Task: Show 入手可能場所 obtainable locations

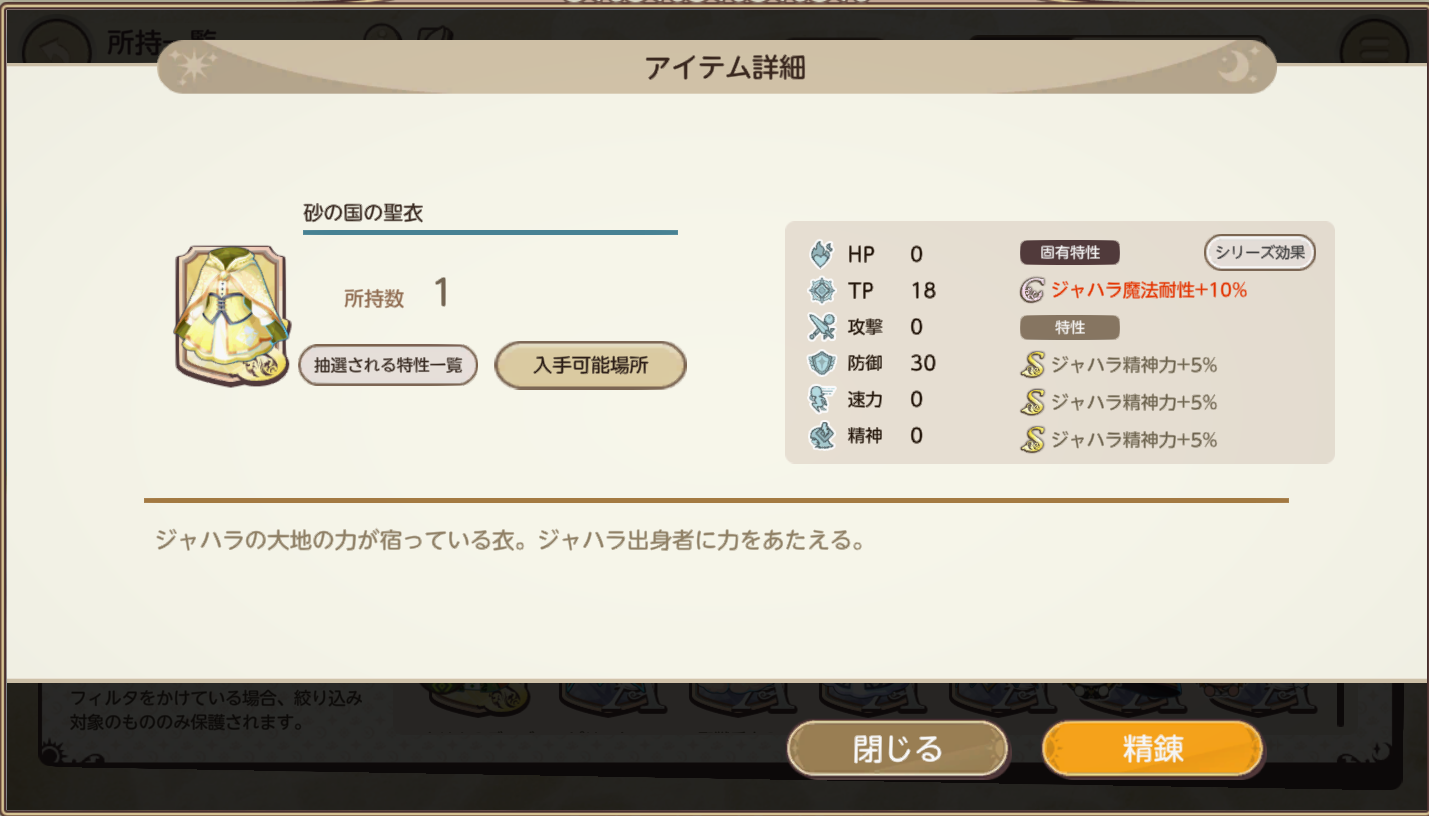Action: [590, 366]
